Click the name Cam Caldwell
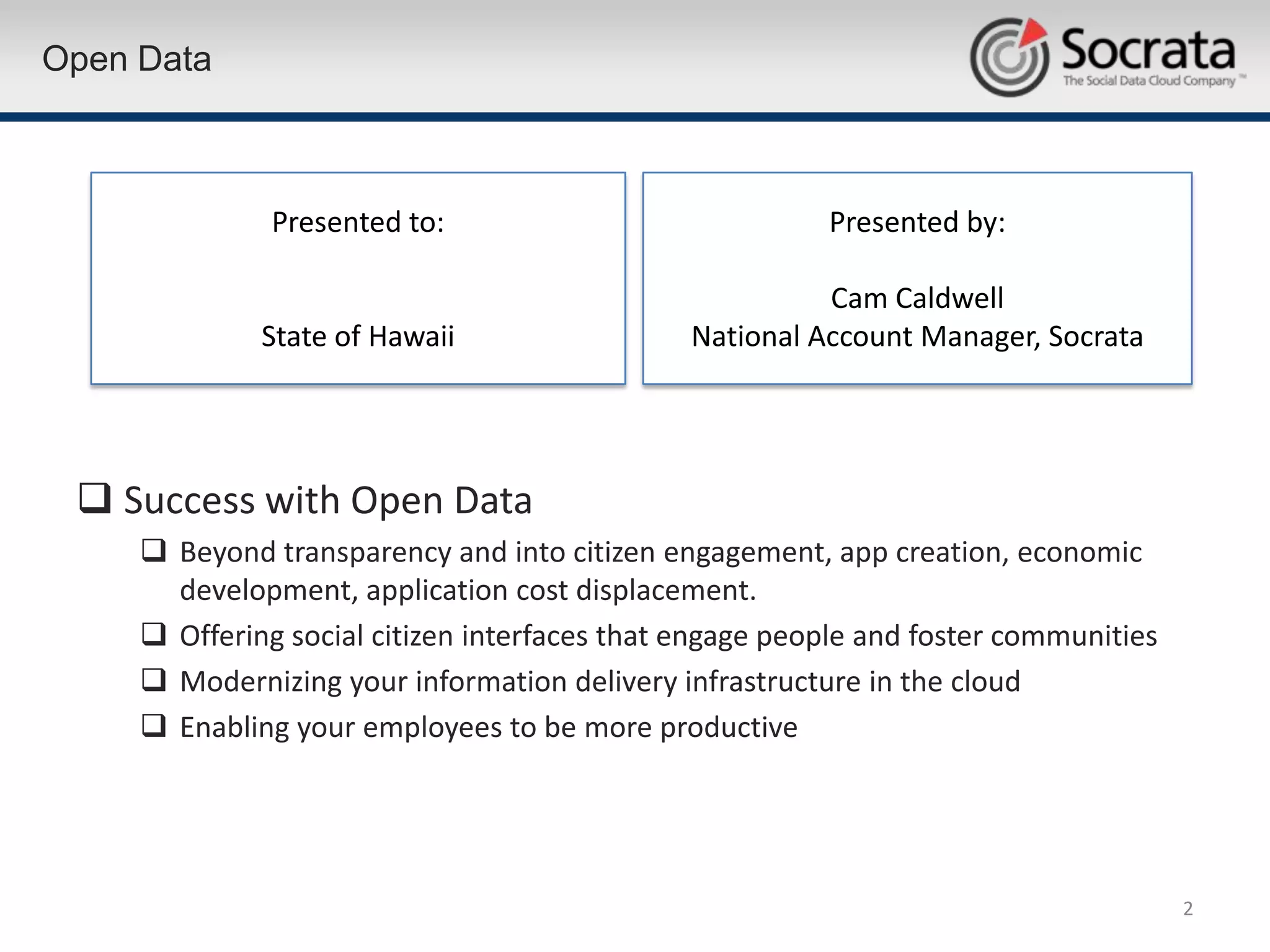This screenshot has height=952, width=1270. pyautogui.click(x=917, y=298)
